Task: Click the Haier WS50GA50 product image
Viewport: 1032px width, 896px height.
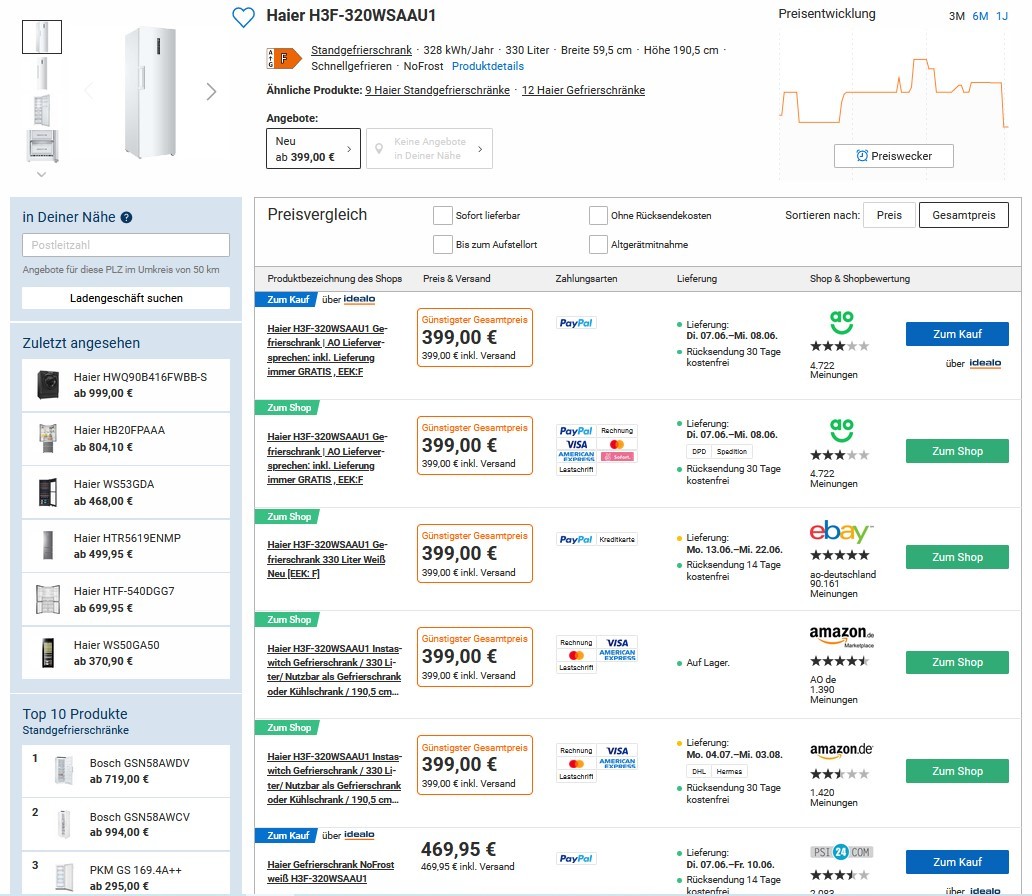Action: [47, 653]
